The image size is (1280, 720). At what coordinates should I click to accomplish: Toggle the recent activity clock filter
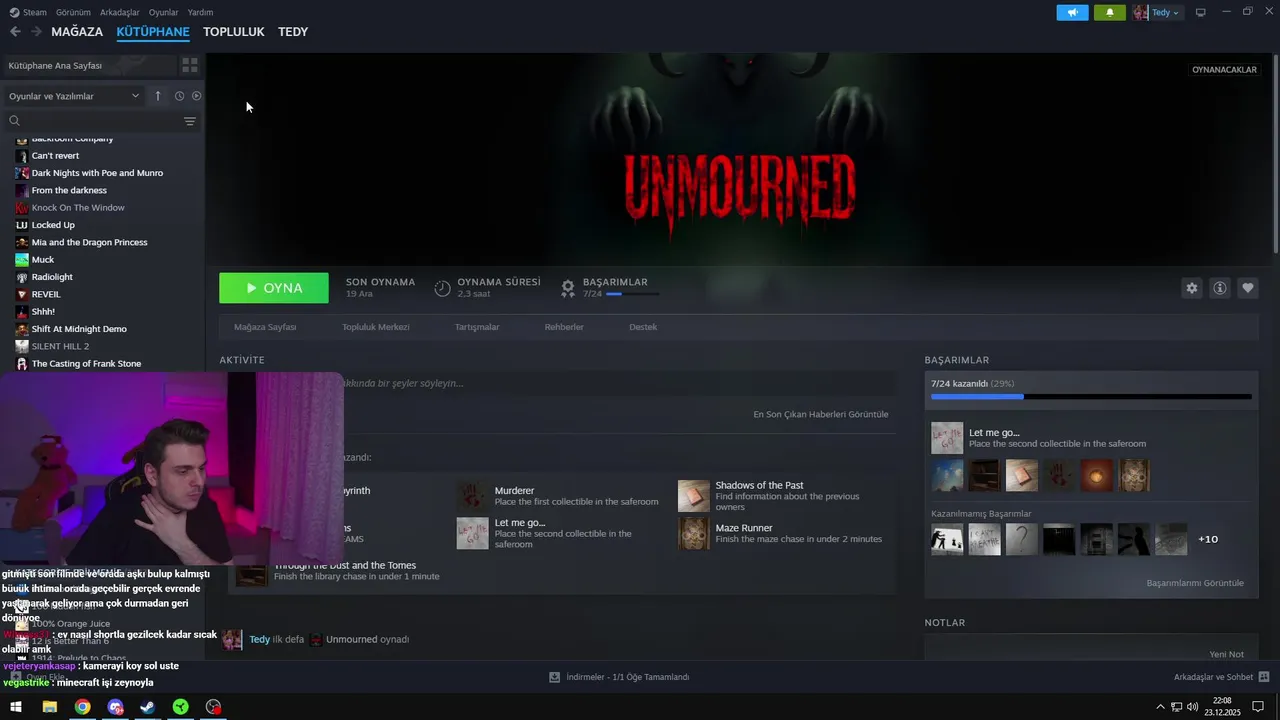[179, 96]
